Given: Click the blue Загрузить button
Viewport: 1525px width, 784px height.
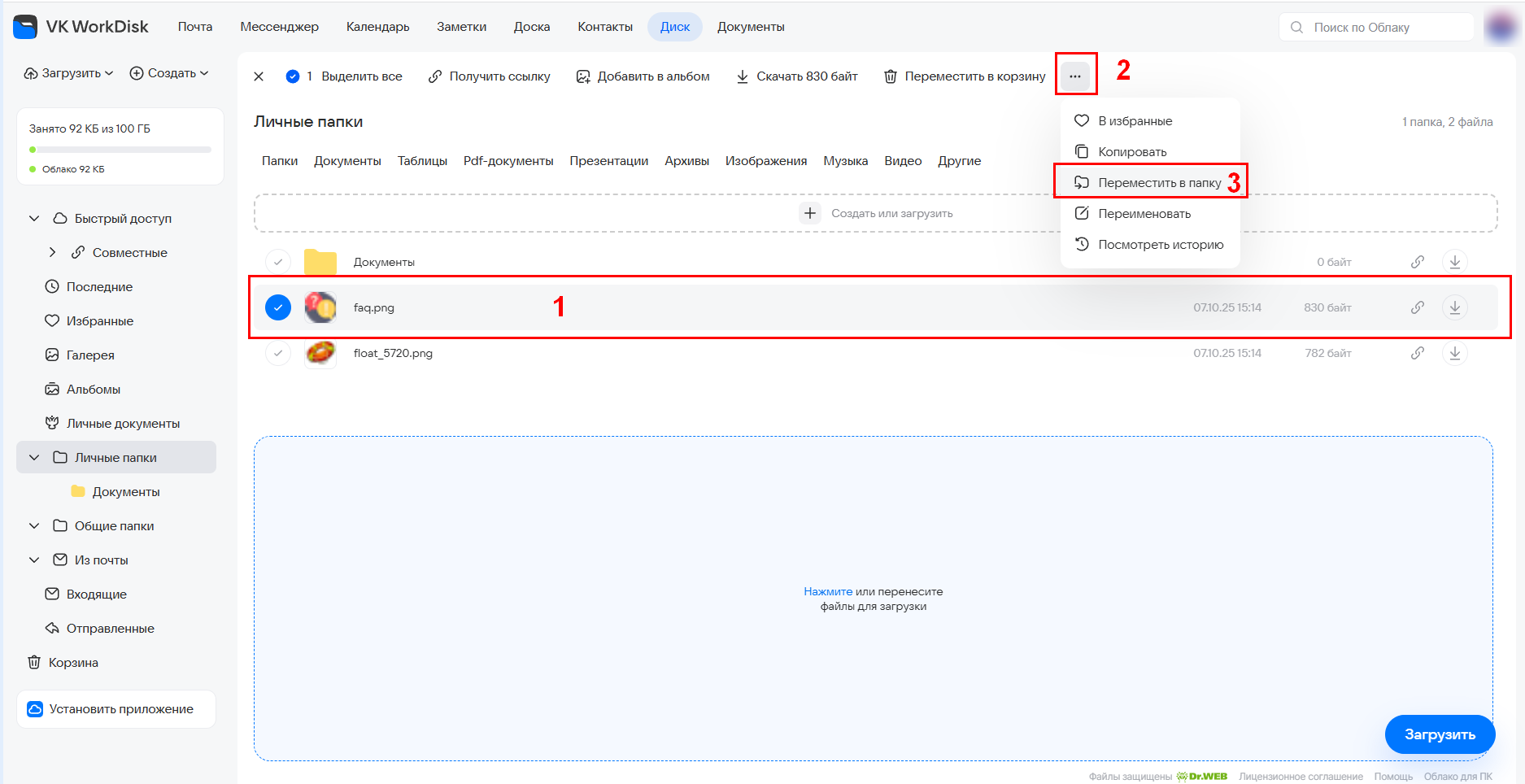Looking at the screenshot, I should (x=1439, y=734).
